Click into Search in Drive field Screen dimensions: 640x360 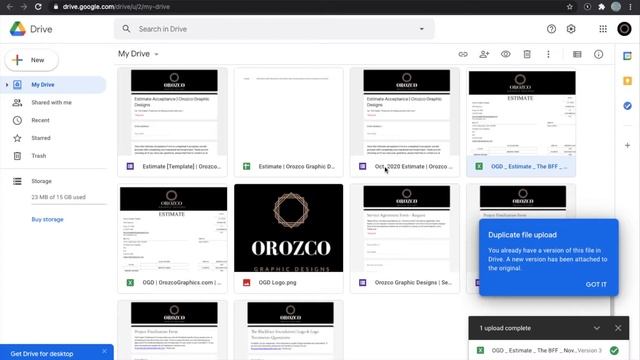pyautogui.click(x=274, y=29)
